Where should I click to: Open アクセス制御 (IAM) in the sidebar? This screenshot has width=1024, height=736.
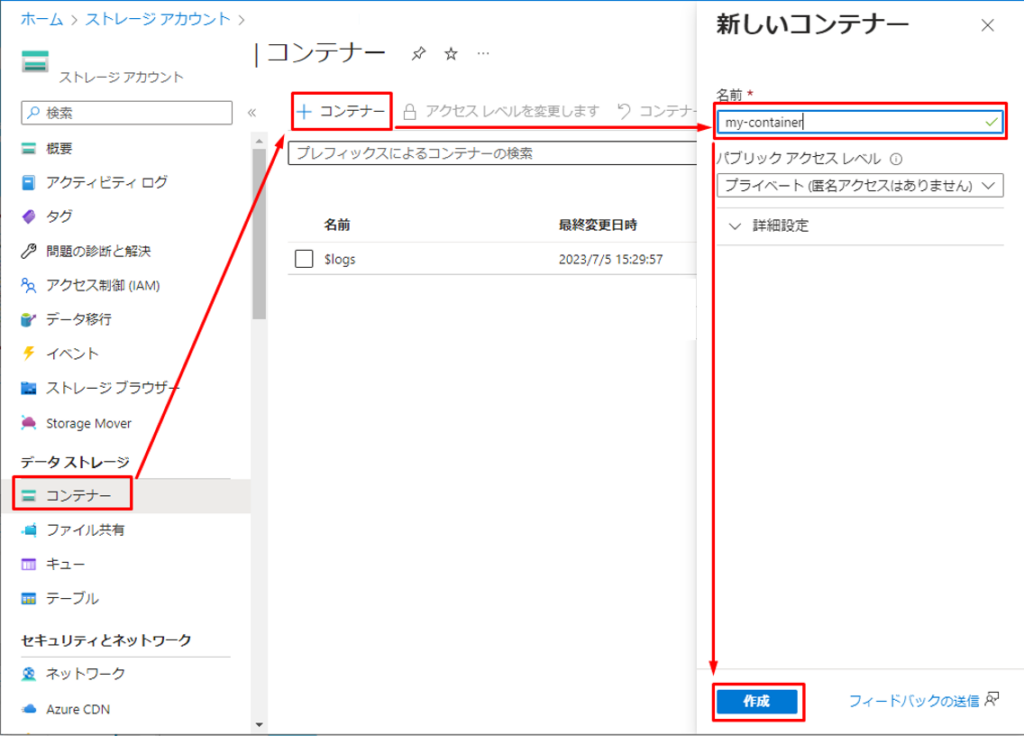pos(103,285)
